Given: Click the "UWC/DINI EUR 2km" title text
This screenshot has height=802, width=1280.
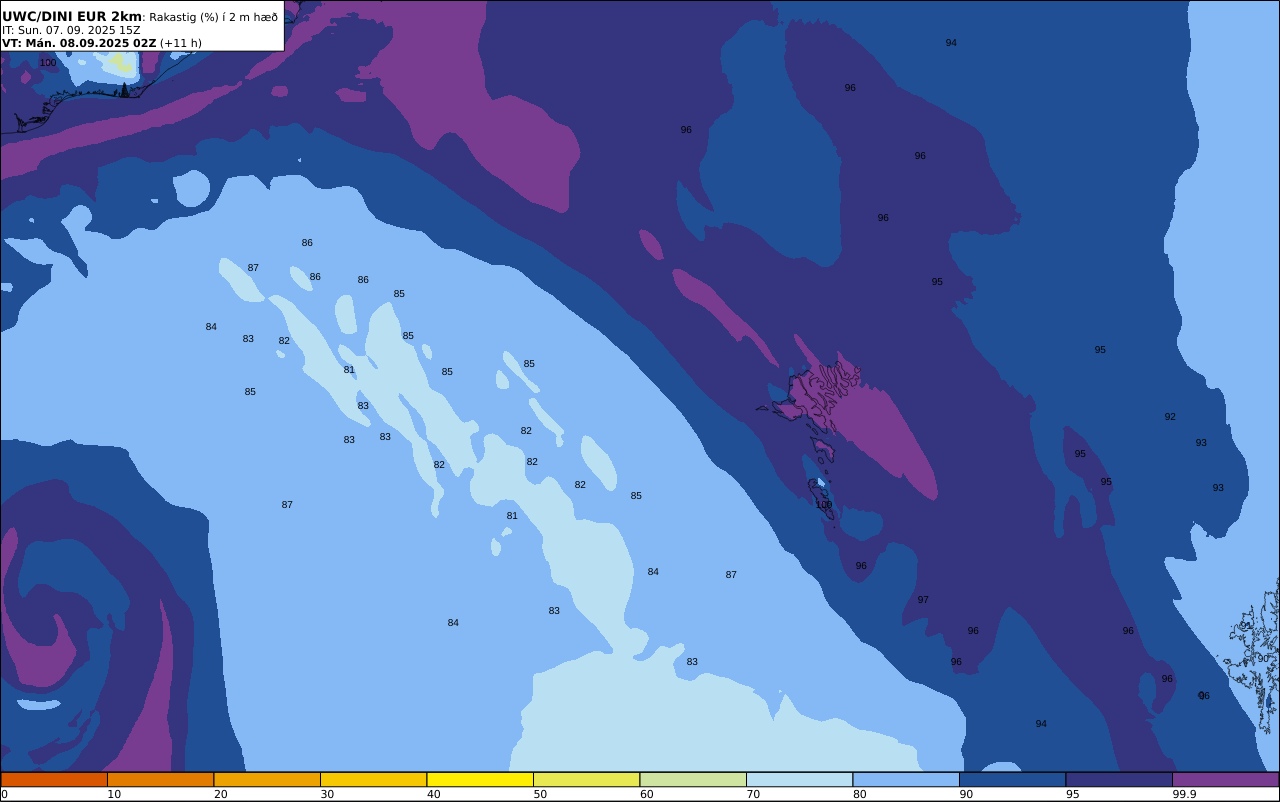Looking at the screenshot, I should 72,17.
